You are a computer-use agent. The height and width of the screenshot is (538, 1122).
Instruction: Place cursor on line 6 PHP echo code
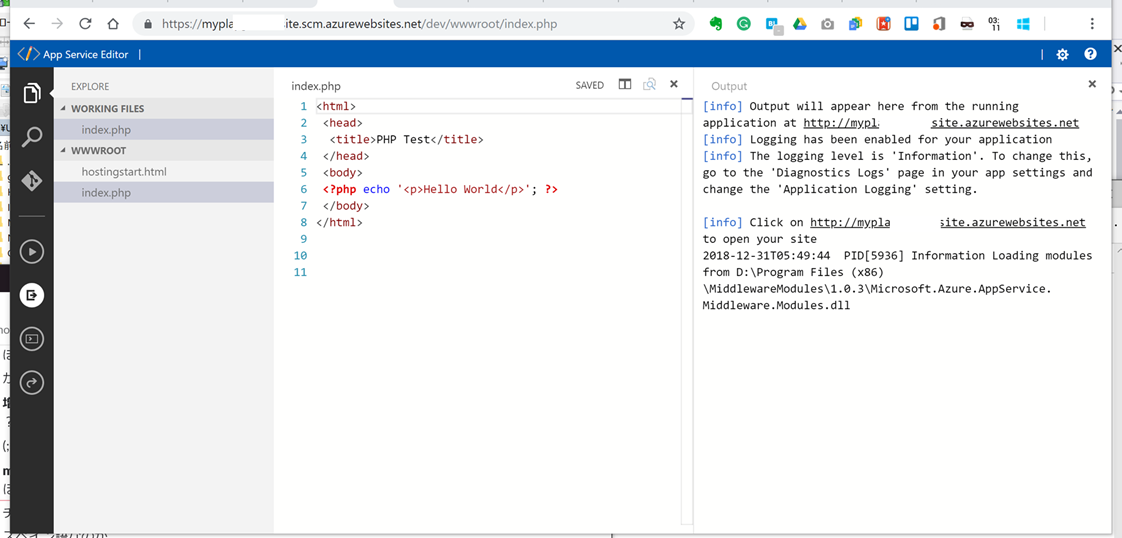440,190
